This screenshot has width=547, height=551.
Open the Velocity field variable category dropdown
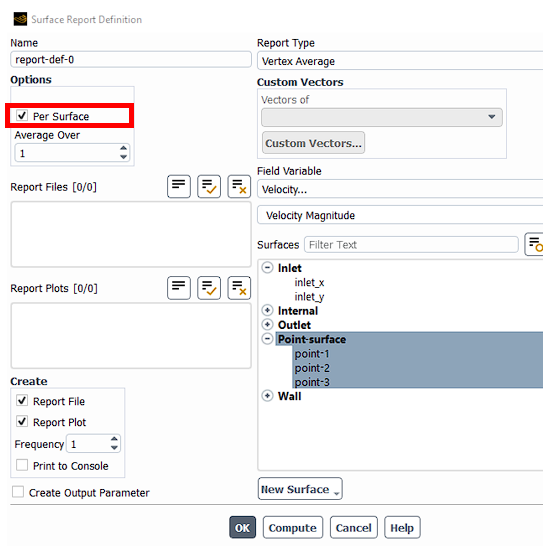[400, 189]
